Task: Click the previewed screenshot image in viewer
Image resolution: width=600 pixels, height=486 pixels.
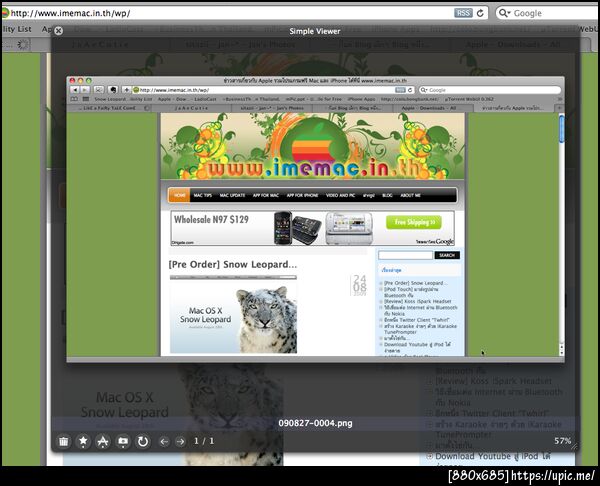Action: click(x=315, y=219)
